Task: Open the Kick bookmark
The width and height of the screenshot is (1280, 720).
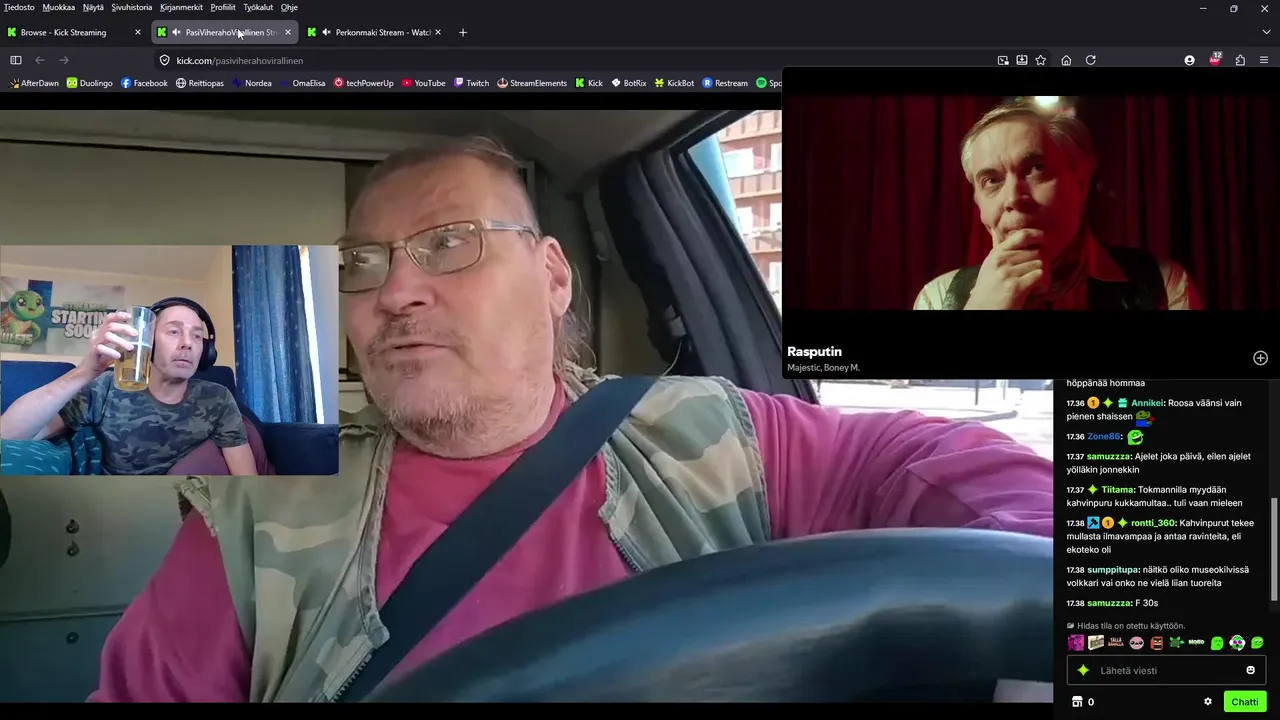Action: pyautogui.click(x=589, y=83)
